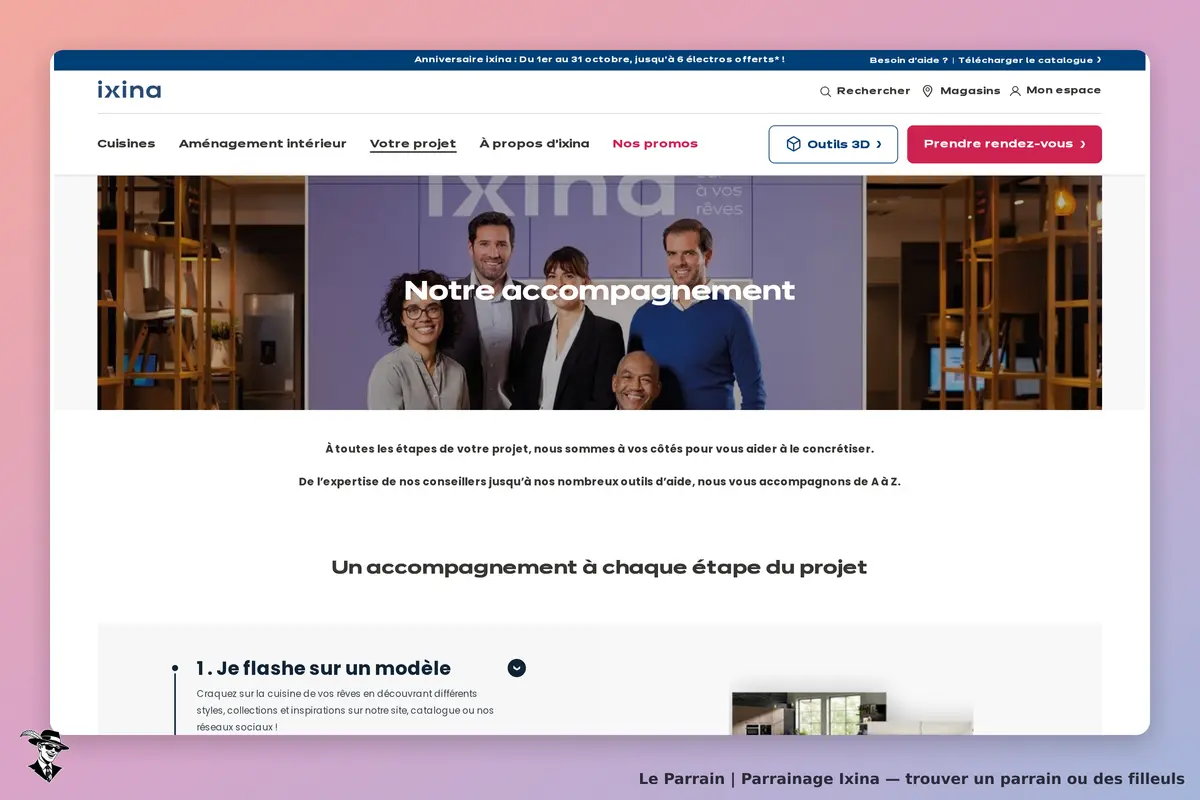Click the ixina logo

[x=129, y=90]
